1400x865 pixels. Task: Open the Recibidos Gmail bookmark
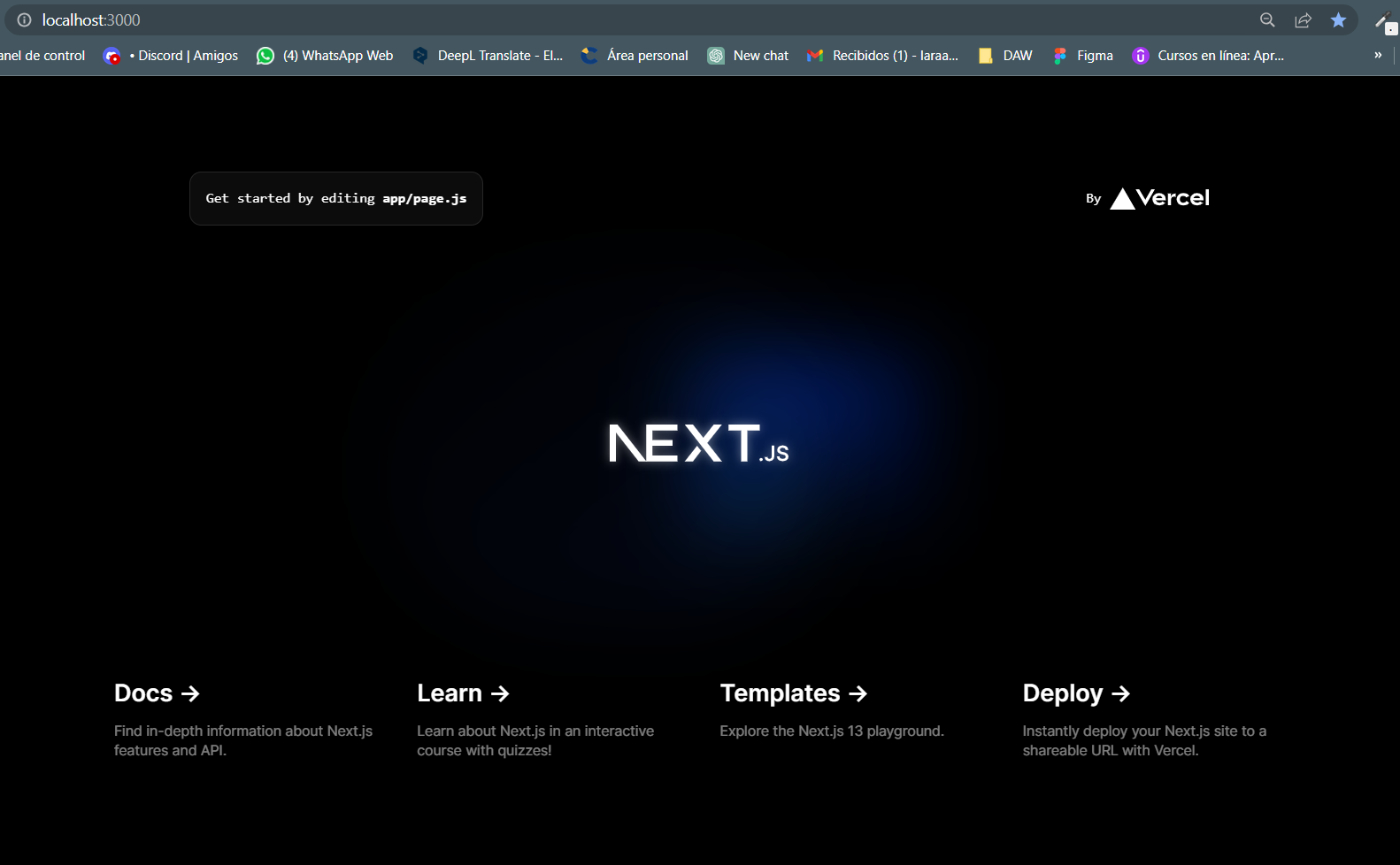tap(882, 55)
